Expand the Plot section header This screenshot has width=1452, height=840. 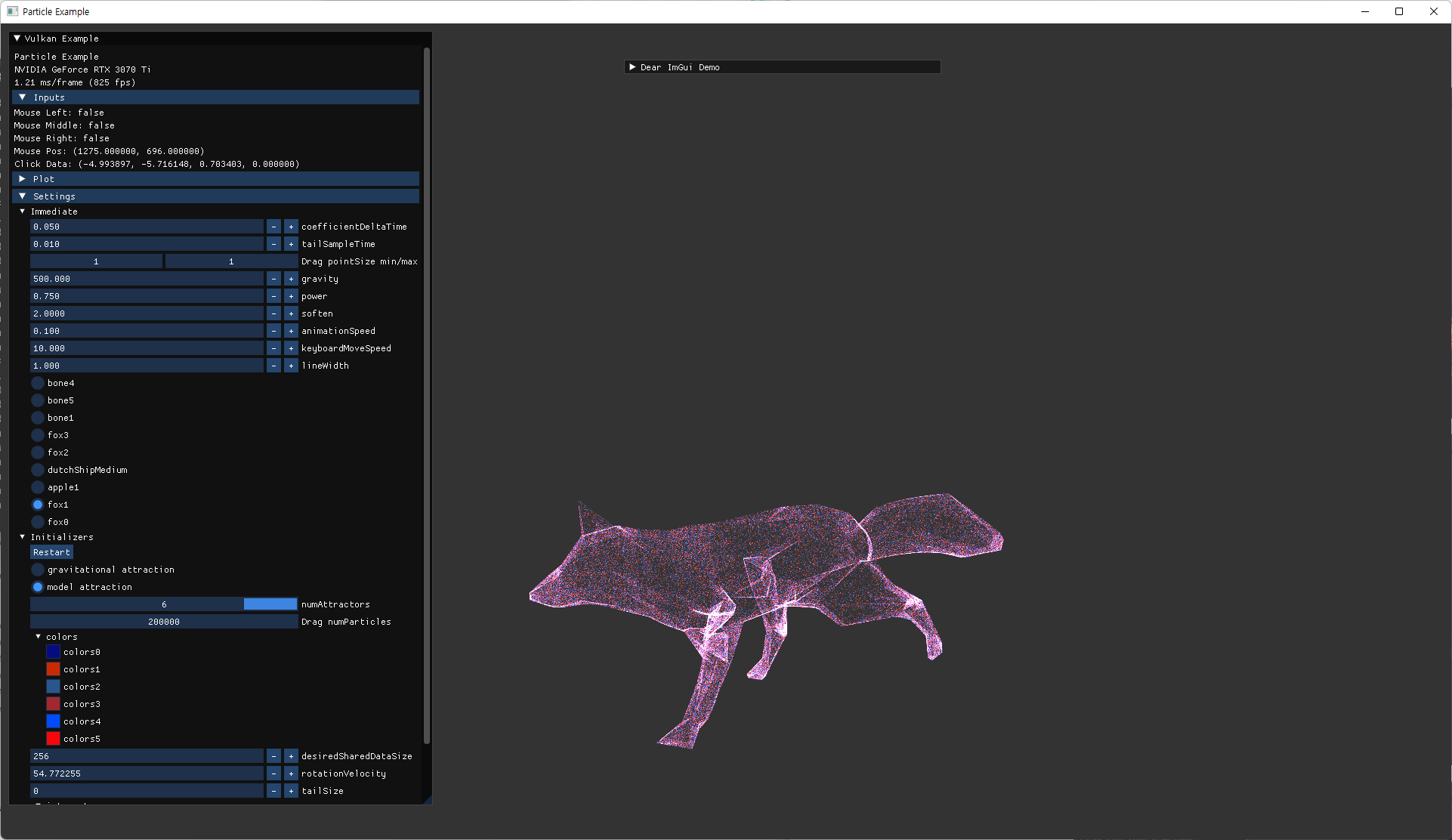pyautogui.click(x=216, y=179)
